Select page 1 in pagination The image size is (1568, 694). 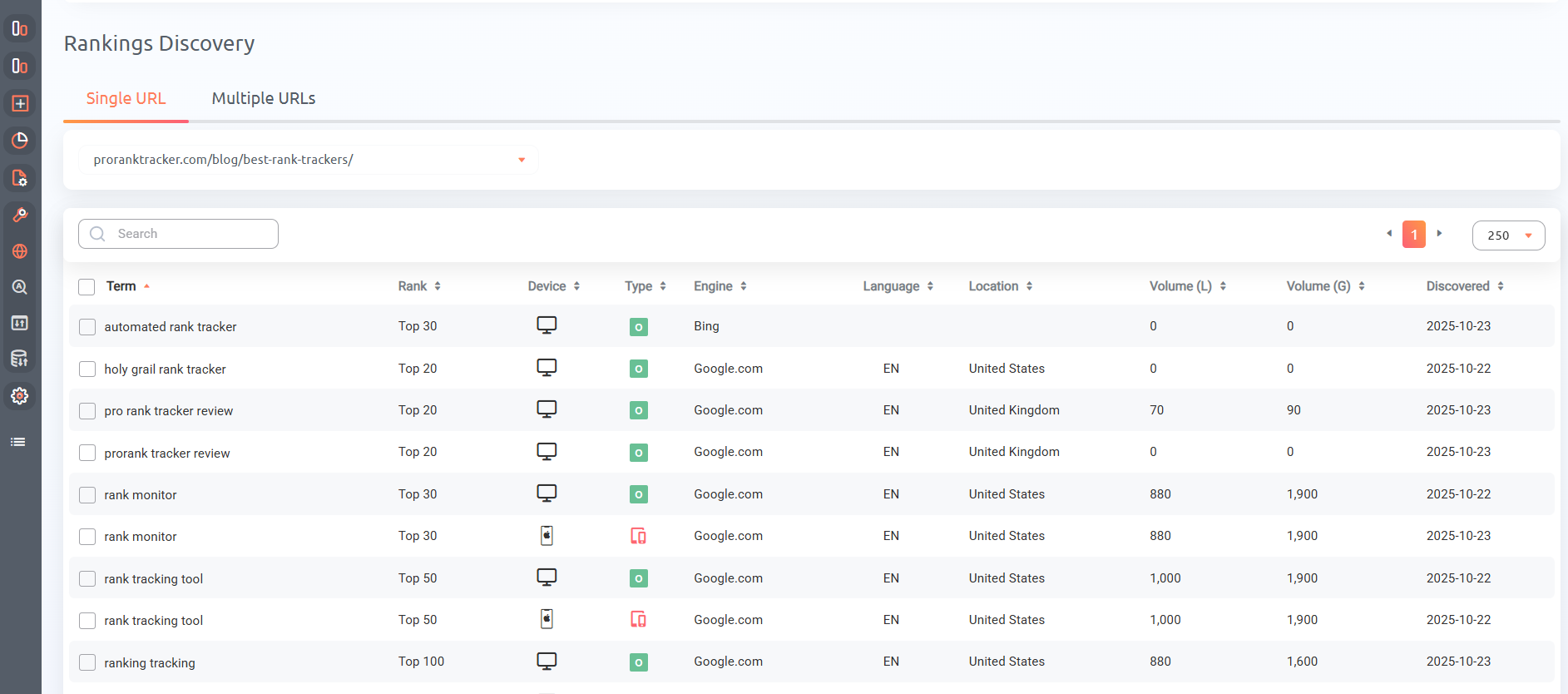point(1414,235)
